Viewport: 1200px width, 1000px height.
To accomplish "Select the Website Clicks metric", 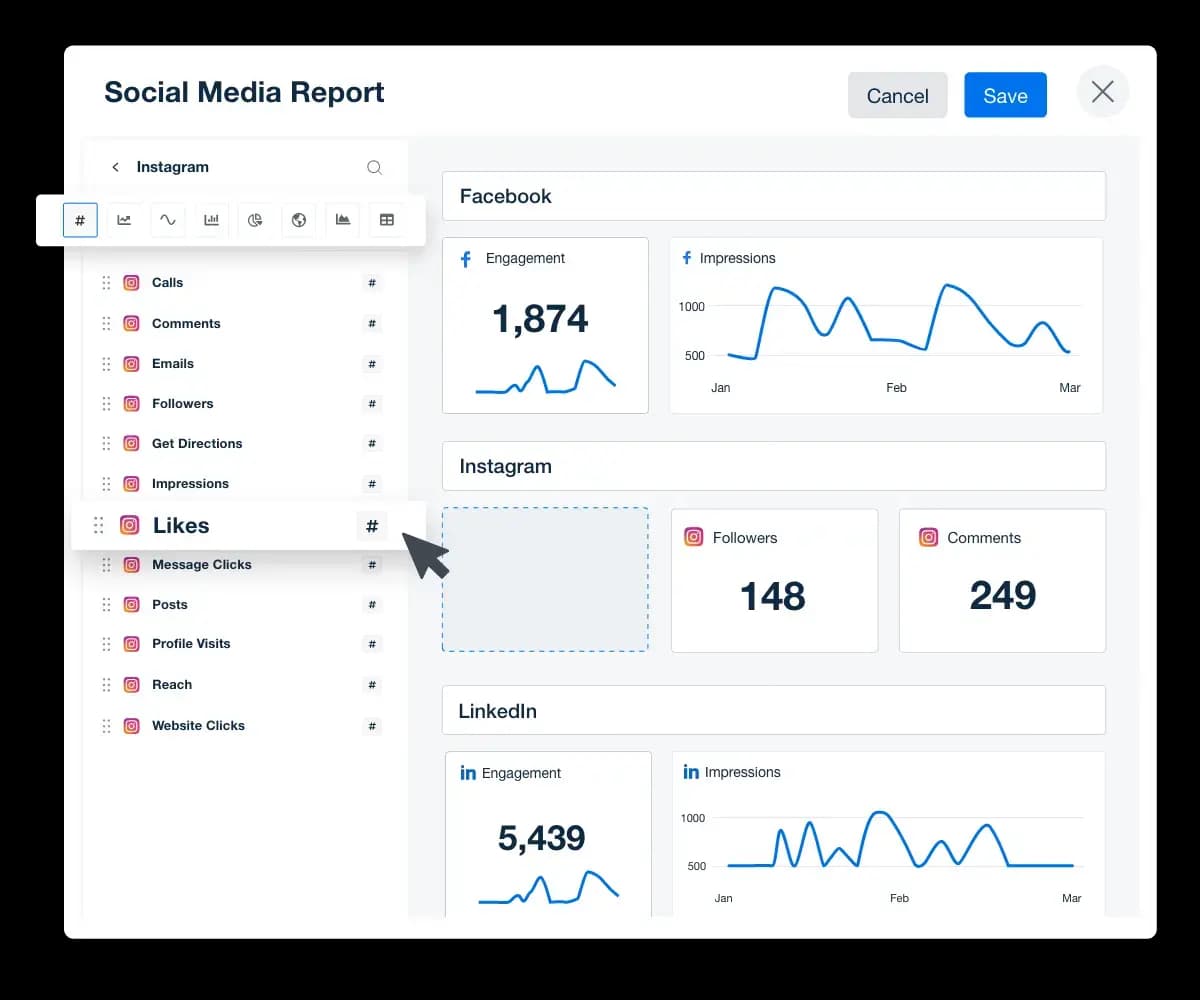I will [x=198, y=726].
